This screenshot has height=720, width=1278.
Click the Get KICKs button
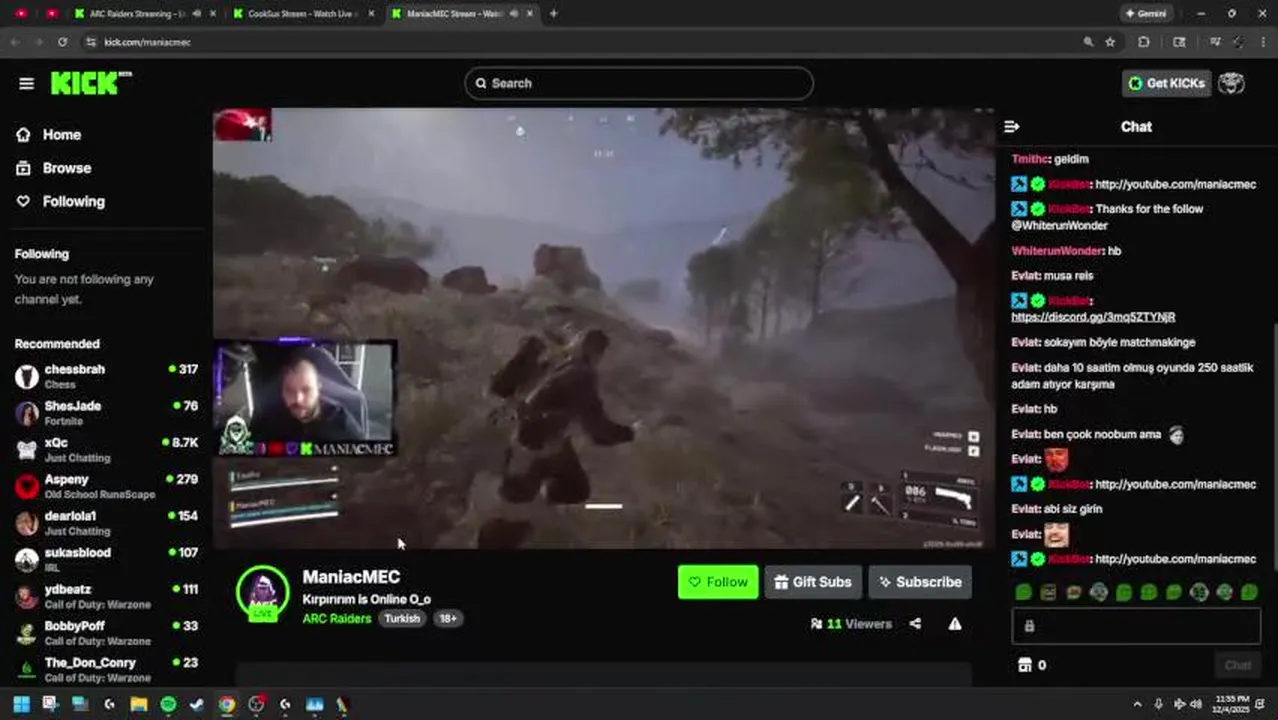click(x=1166, y=83)
